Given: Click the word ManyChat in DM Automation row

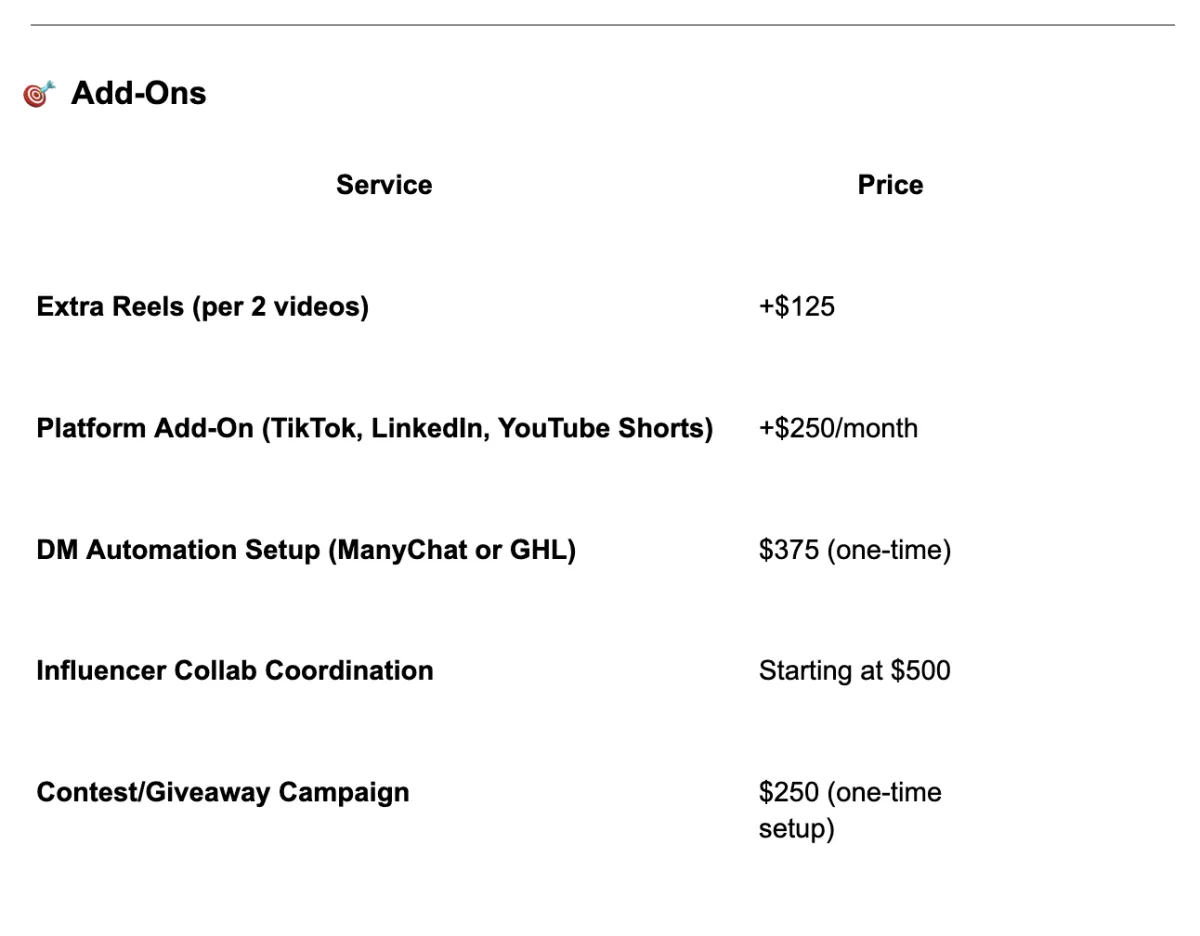Looking at the screenshot, I should pyautogui.click(x=420, y=550).
